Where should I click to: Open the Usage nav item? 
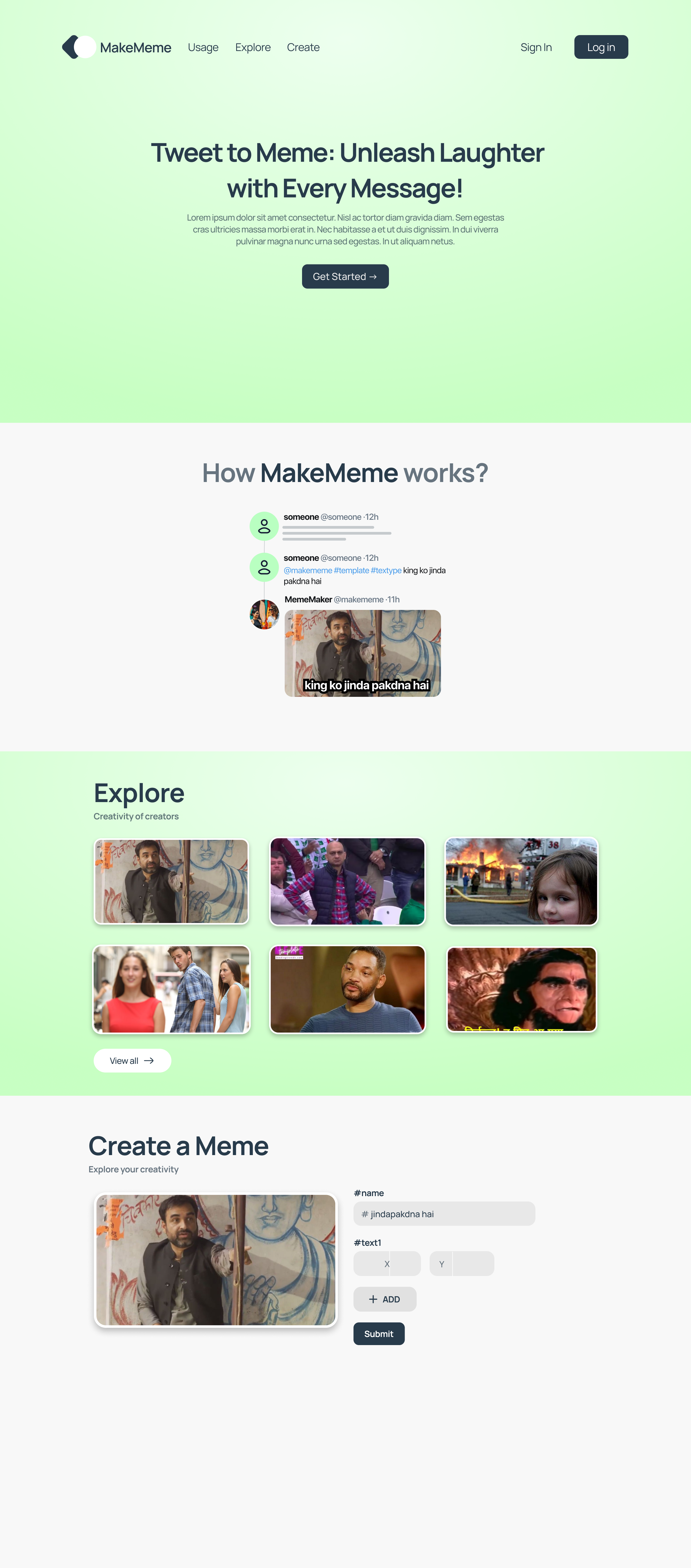tap(203, 47)
